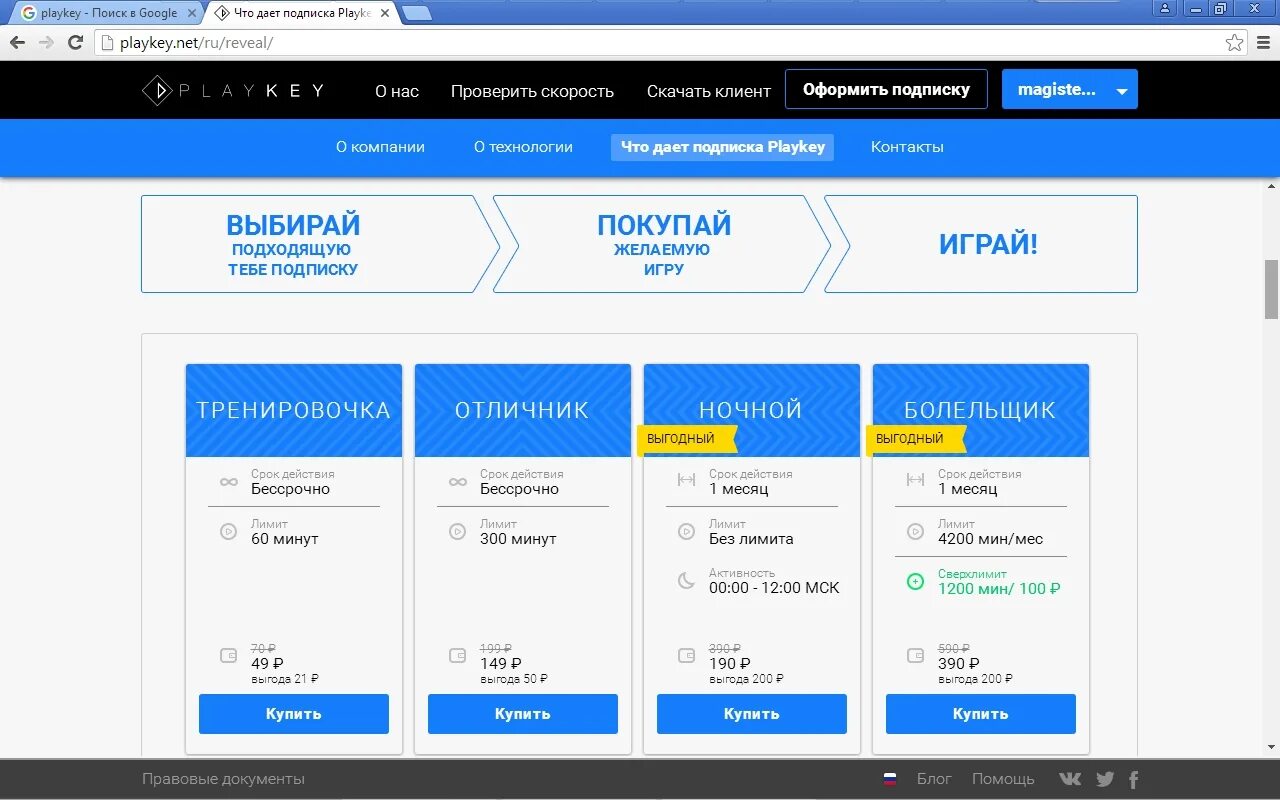Click the Оформить подписку button
This screenshot has height=800, width=1280.
pyautogui.click(x=886, y=89)
